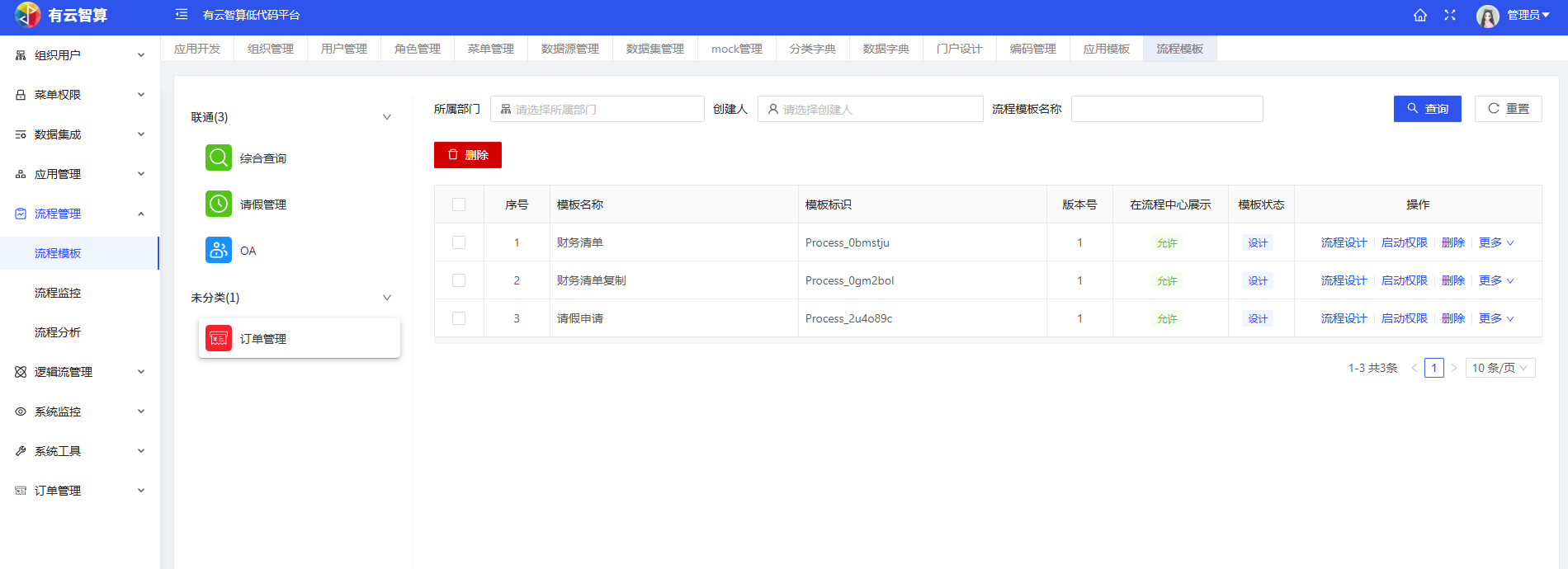The height and width of the screenshot is (569, 1568).
Task: Toggle the select-all header checkbox
Action: tap(459, 205)
